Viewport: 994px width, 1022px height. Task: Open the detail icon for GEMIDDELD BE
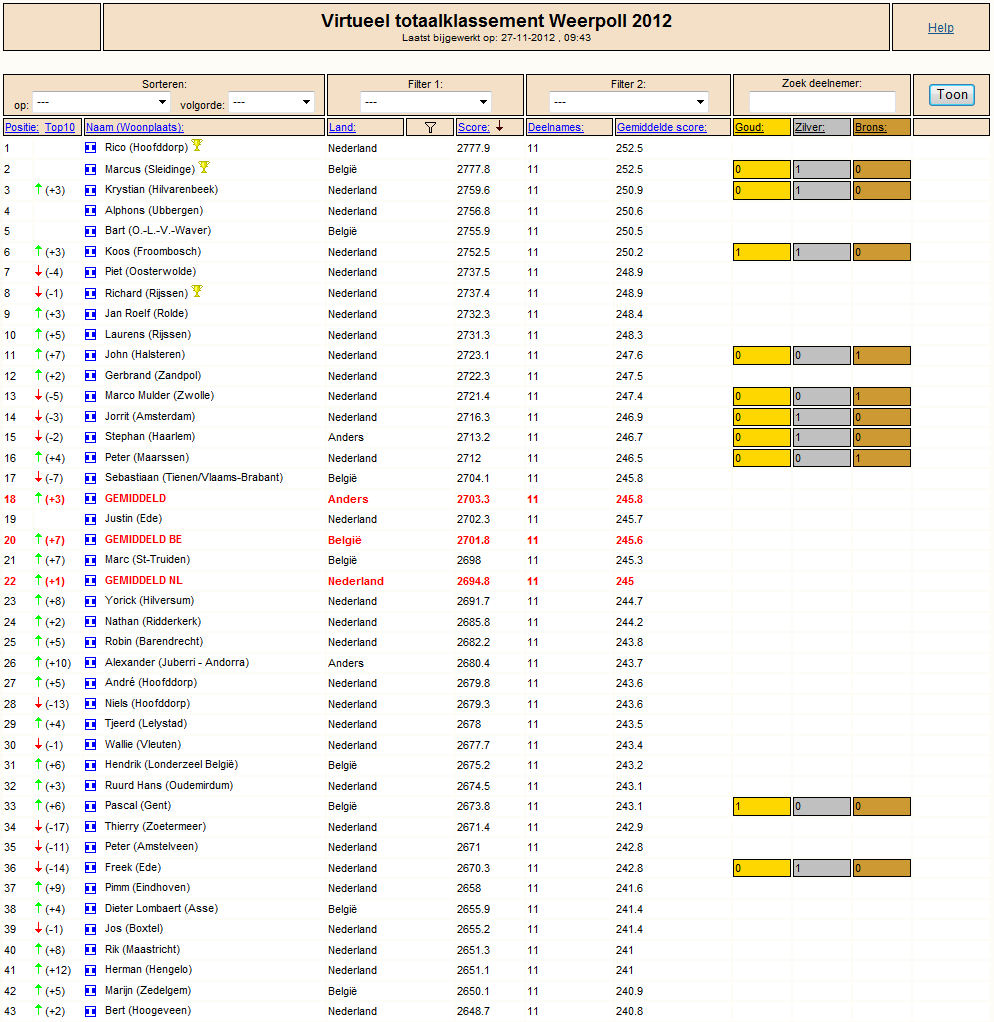(91, 540)
